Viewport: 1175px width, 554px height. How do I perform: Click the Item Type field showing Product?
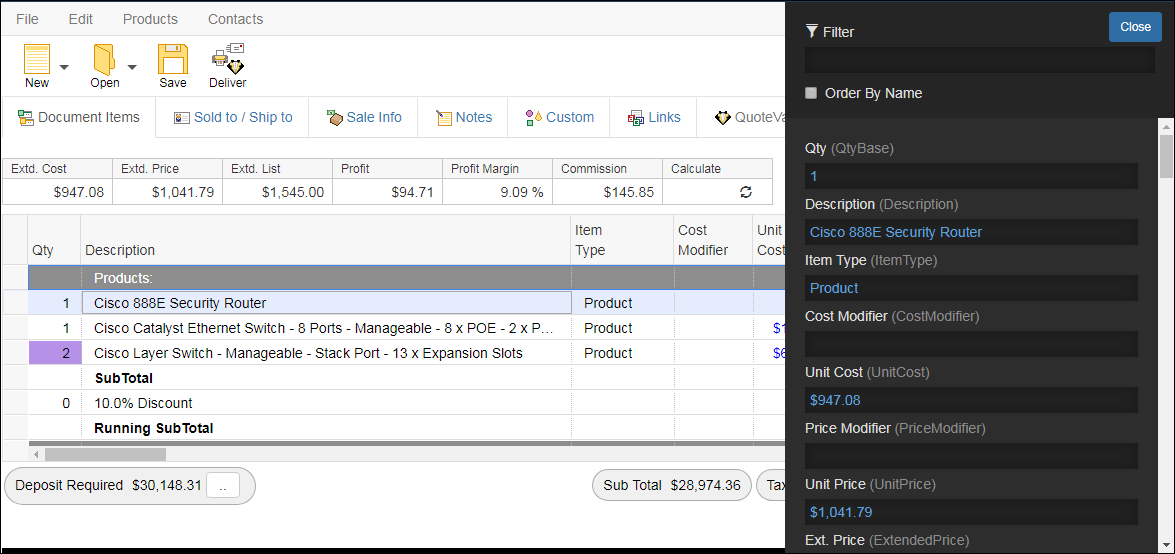click(x=971, y=288)
